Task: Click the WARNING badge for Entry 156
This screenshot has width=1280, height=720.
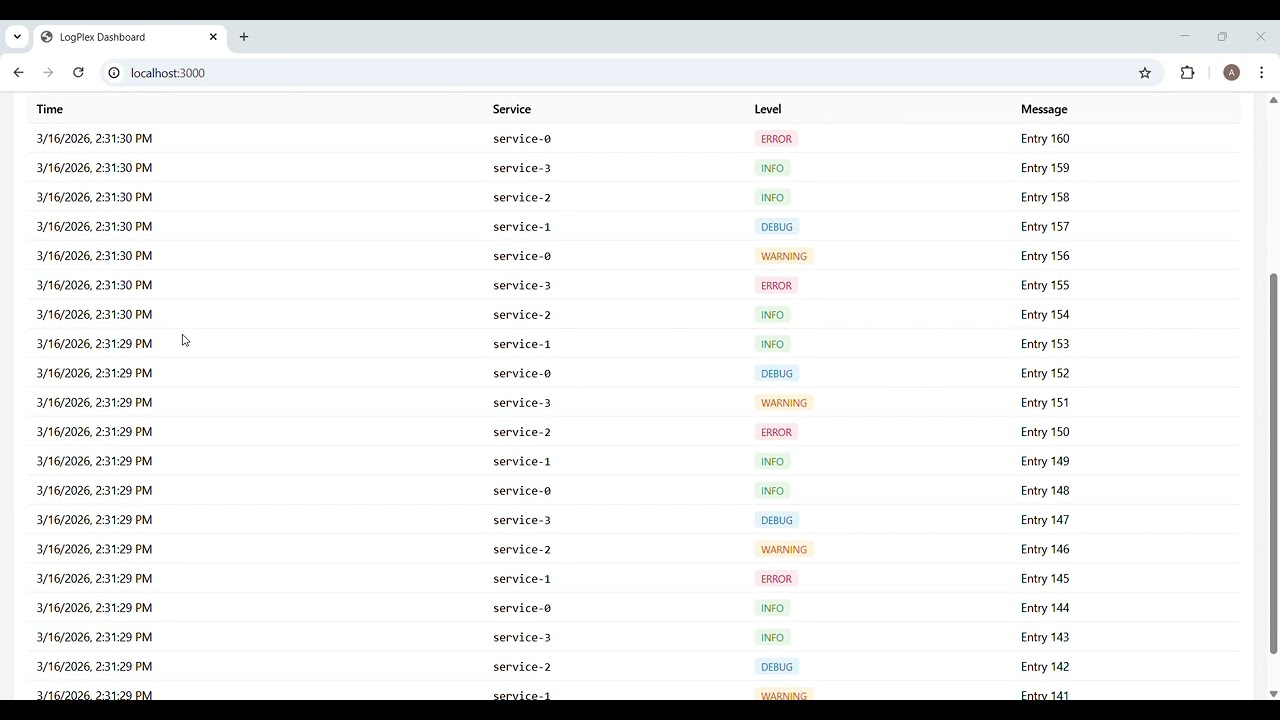Action: pos(784,256)
